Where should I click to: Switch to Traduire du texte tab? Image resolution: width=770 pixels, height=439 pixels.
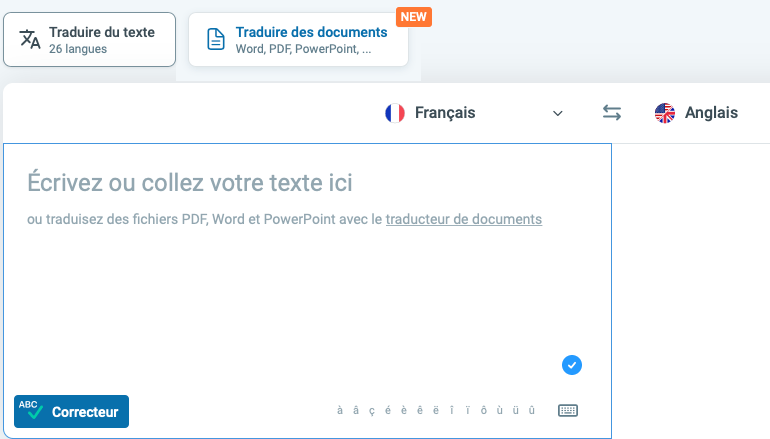(89, 39)
